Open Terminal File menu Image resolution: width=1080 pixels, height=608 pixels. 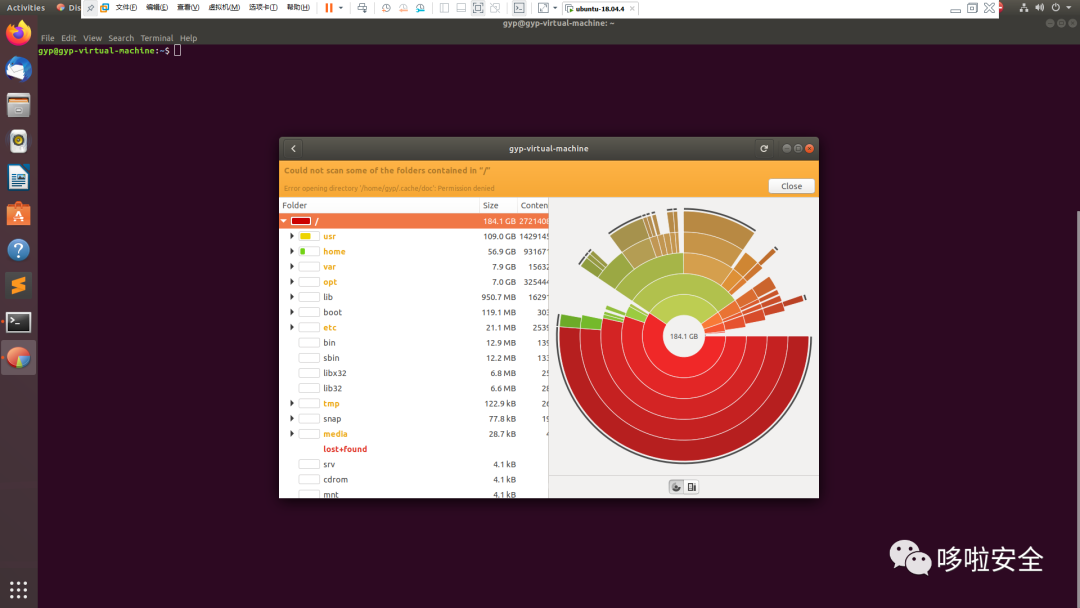pos(48,38)
